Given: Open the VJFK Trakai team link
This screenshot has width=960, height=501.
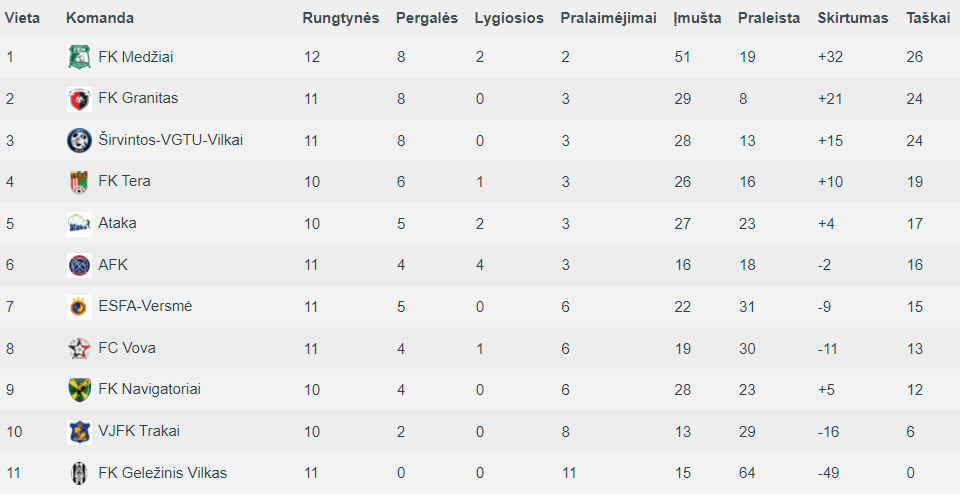Looking at the screenshot, I should [x=139, y=431].
